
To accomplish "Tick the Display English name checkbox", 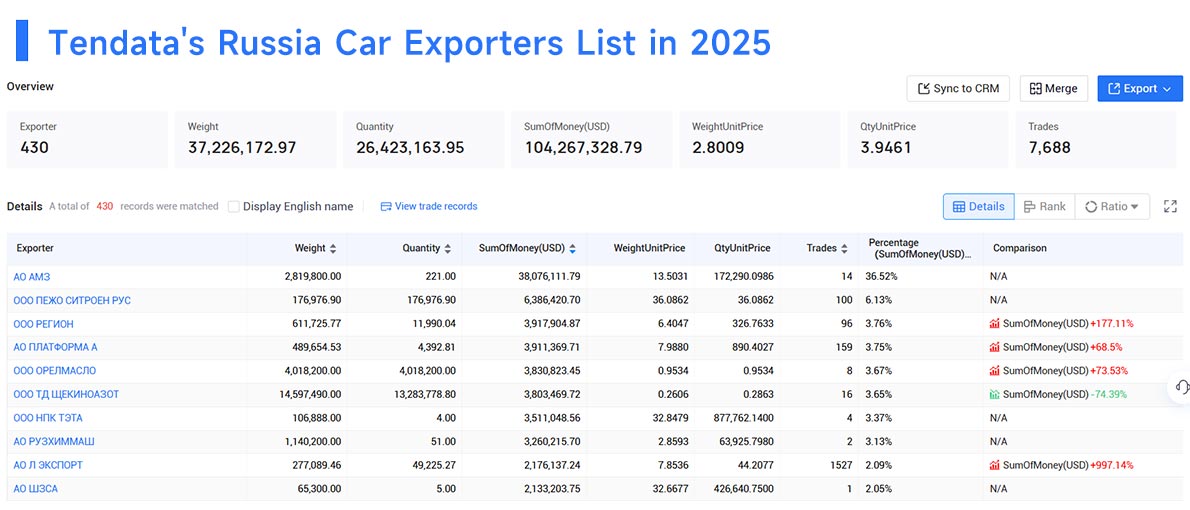I will tap(234, 206).
